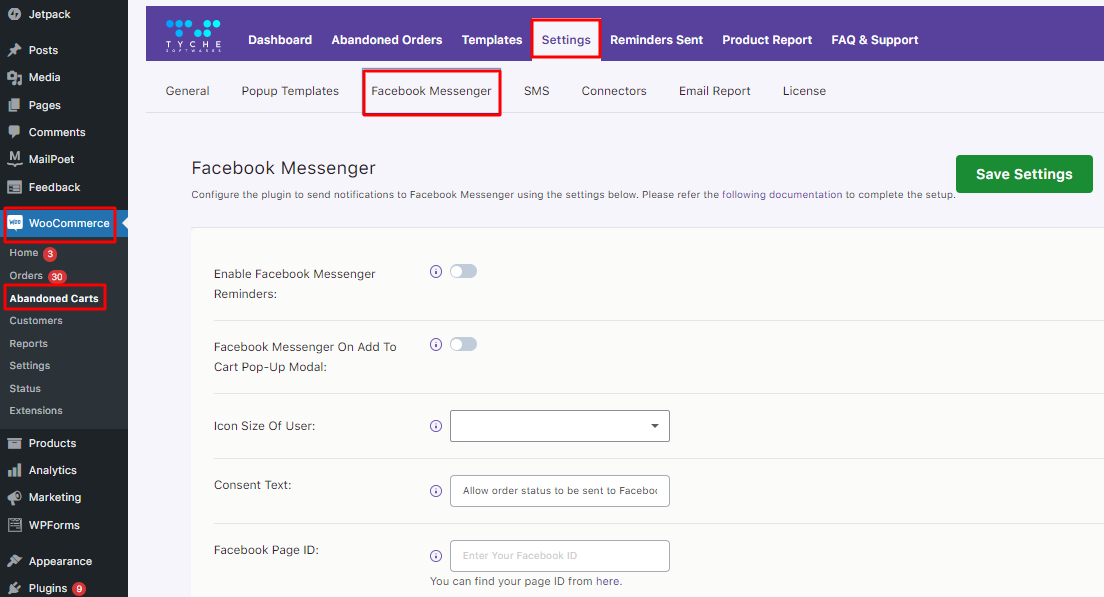The image size is (1104, 597).
Task: Click the Plugins update badge 9
Action: (x=79, y=589)
